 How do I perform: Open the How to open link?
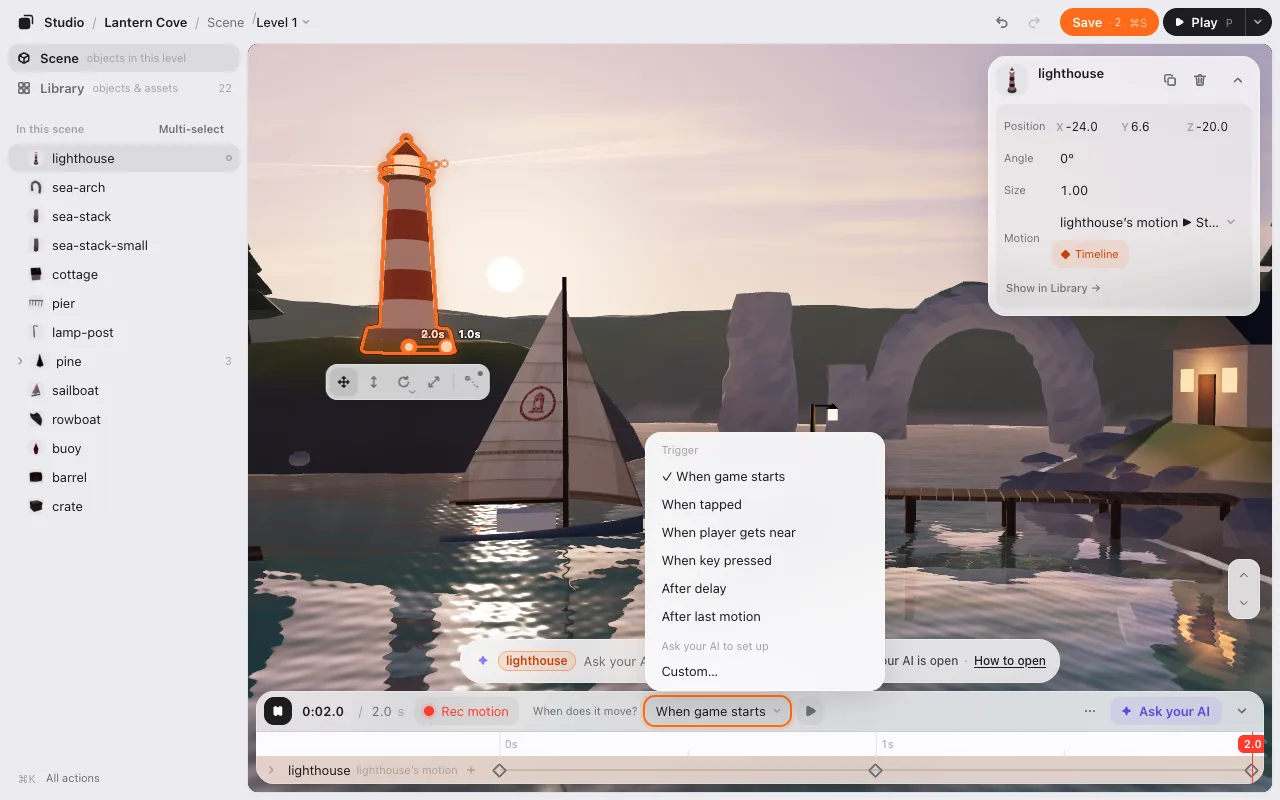pyautogui.click(x=1010, y=660)
